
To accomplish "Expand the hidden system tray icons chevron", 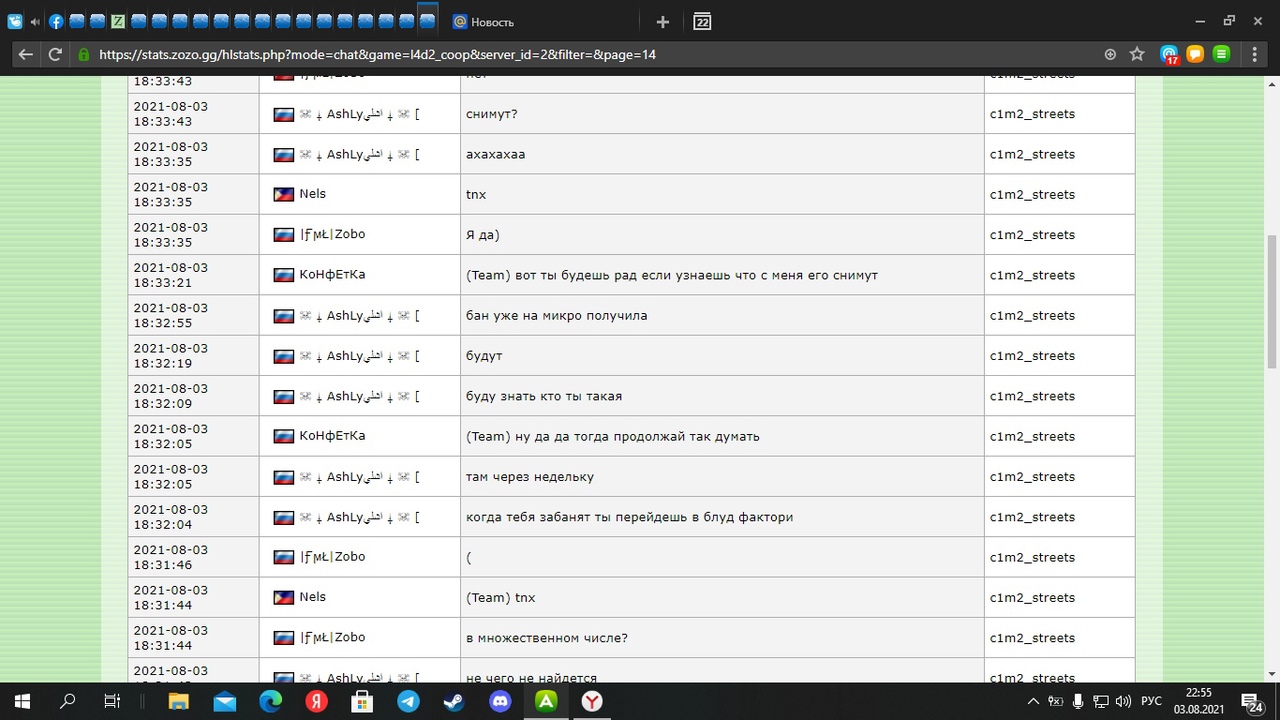I will [x=1033, y=701].
